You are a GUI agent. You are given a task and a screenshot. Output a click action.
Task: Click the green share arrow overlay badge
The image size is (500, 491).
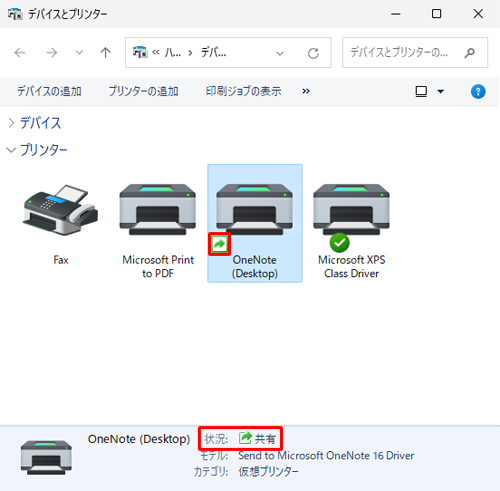(x=219, y=244)
